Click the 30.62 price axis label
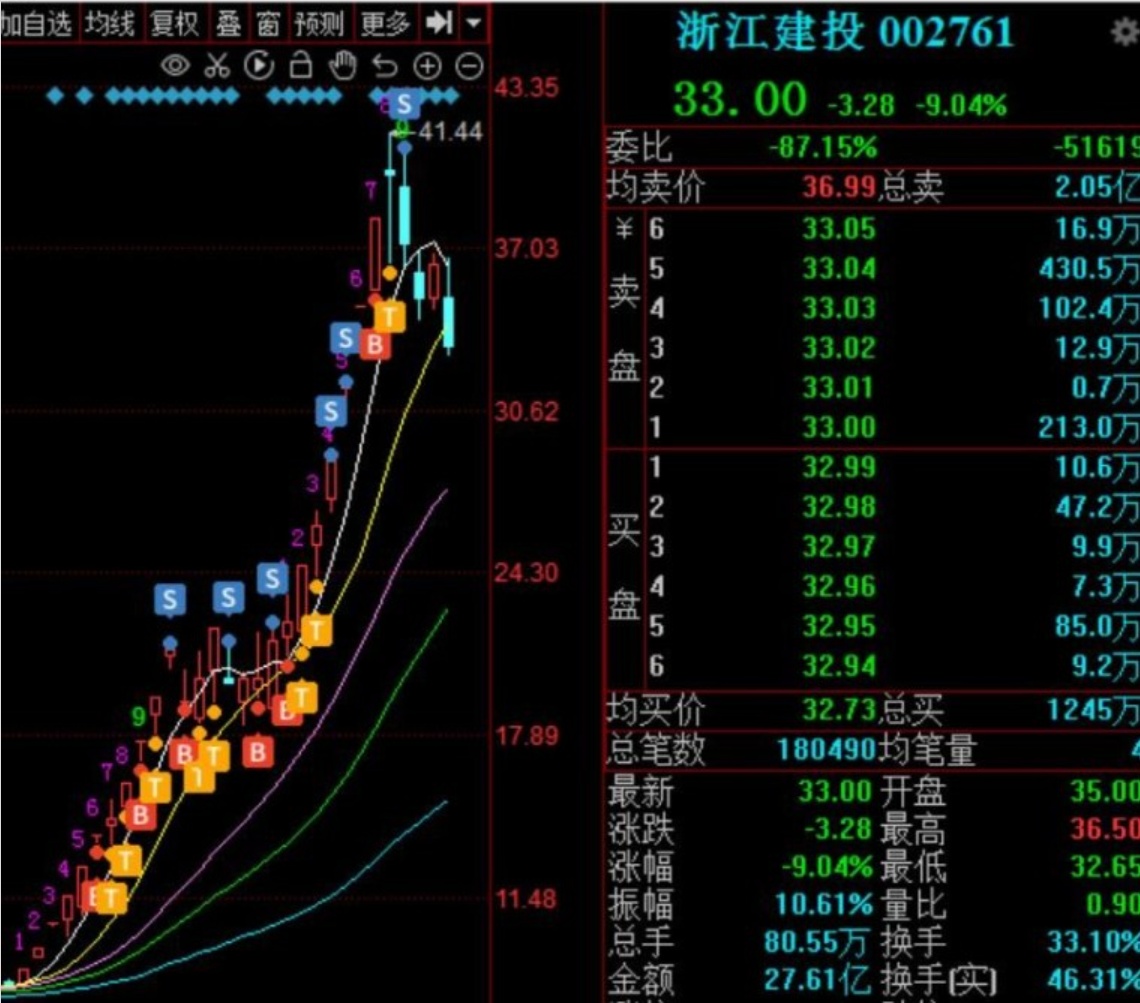Viewport: 1140px width, 1003px height. (526, 412)
